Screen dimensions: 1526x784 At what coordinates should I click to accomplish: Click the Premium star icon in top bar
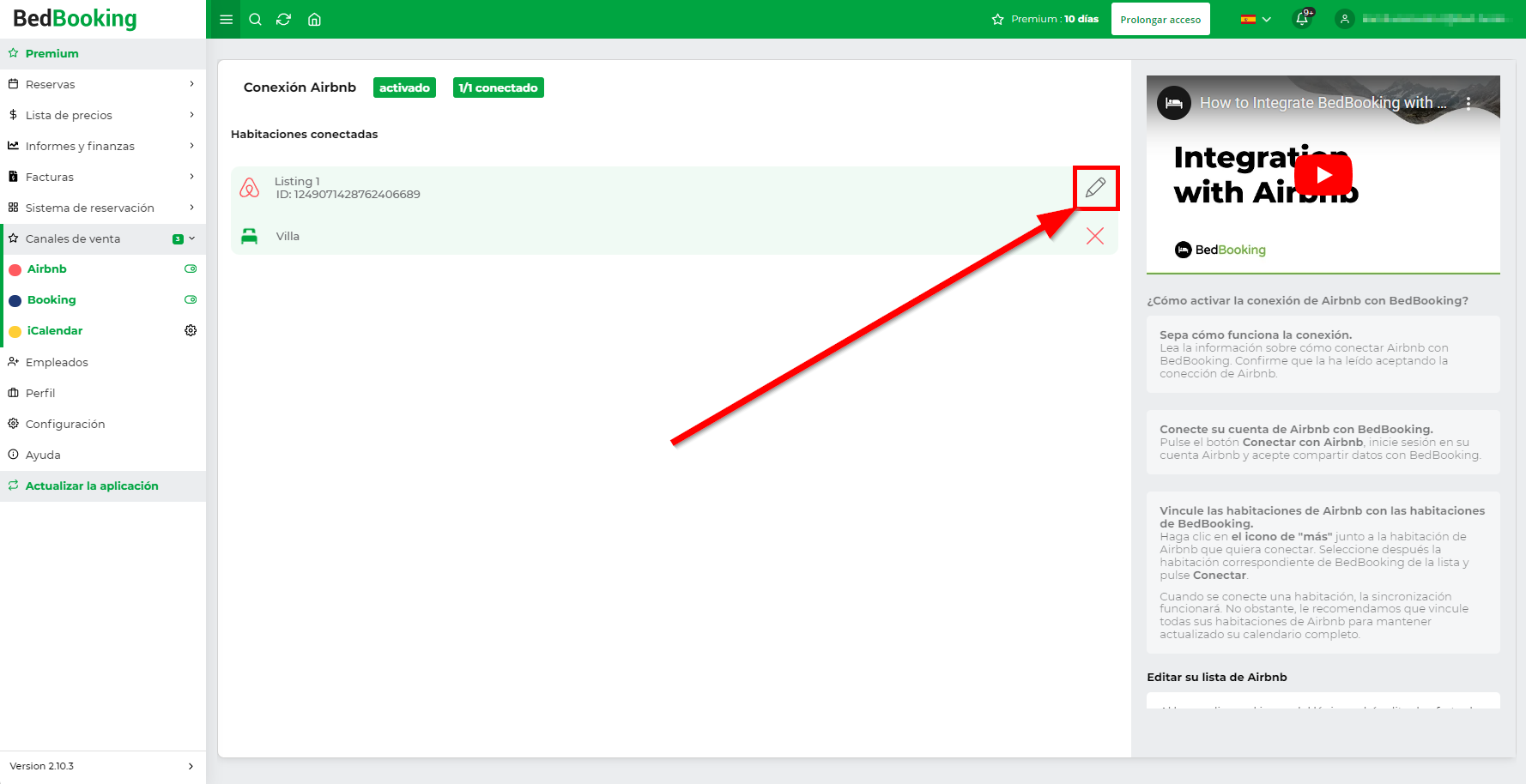click(997, 19)
